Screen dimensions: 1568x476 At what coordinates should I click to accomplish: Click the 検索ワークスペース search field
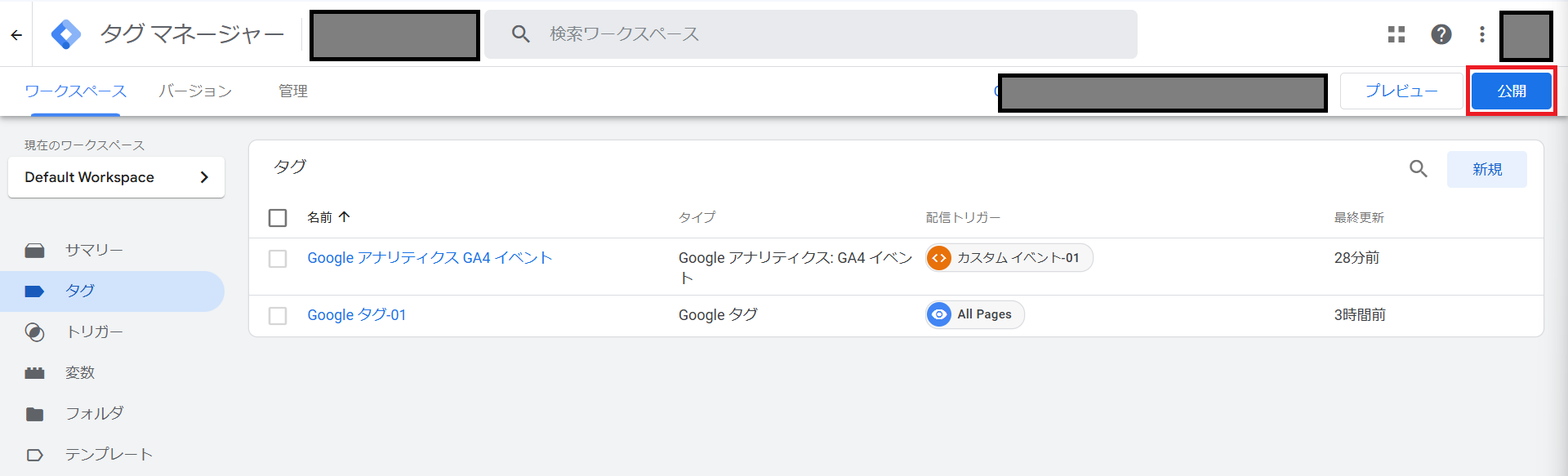pos(811,34)
